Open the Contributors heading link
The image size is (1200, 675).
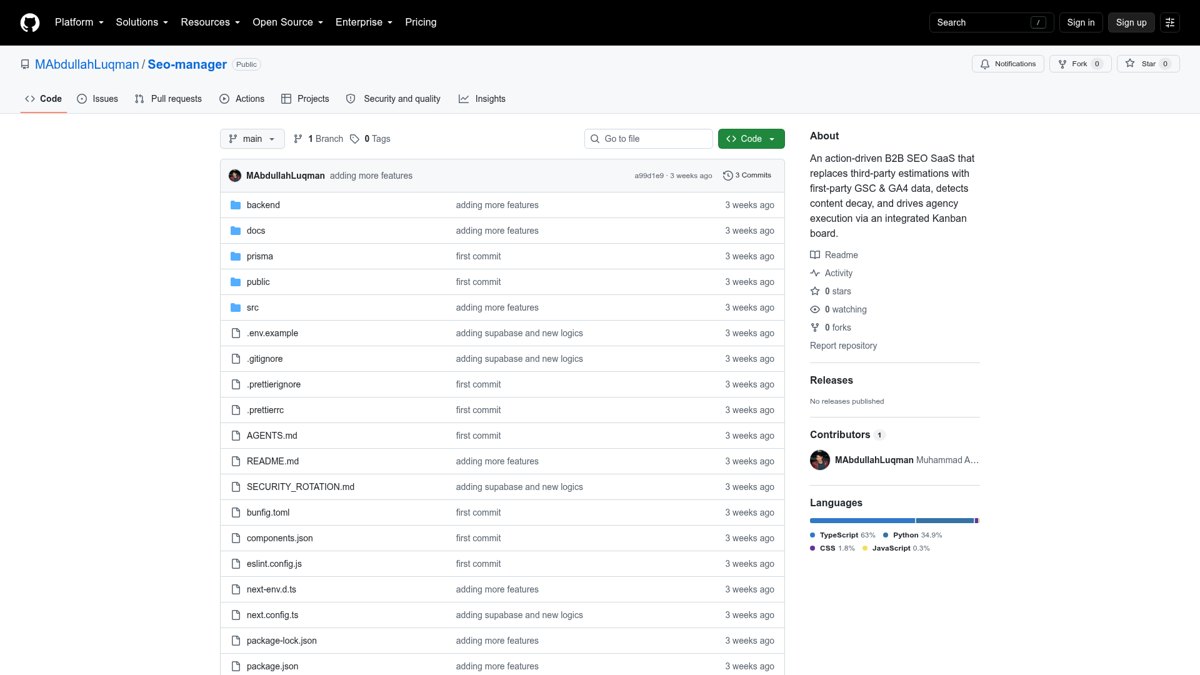pos(847,435)
